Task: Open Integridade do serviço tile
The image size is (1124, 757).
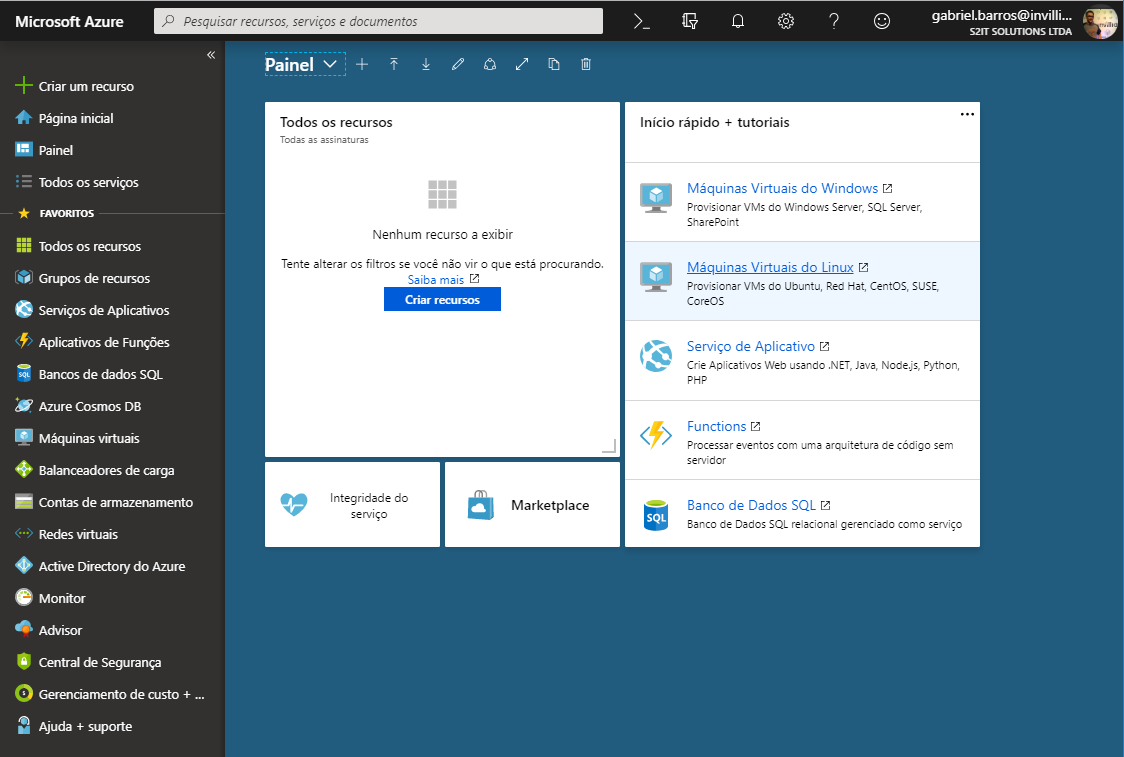Action: pyautogui.click(x=353, y=505)
